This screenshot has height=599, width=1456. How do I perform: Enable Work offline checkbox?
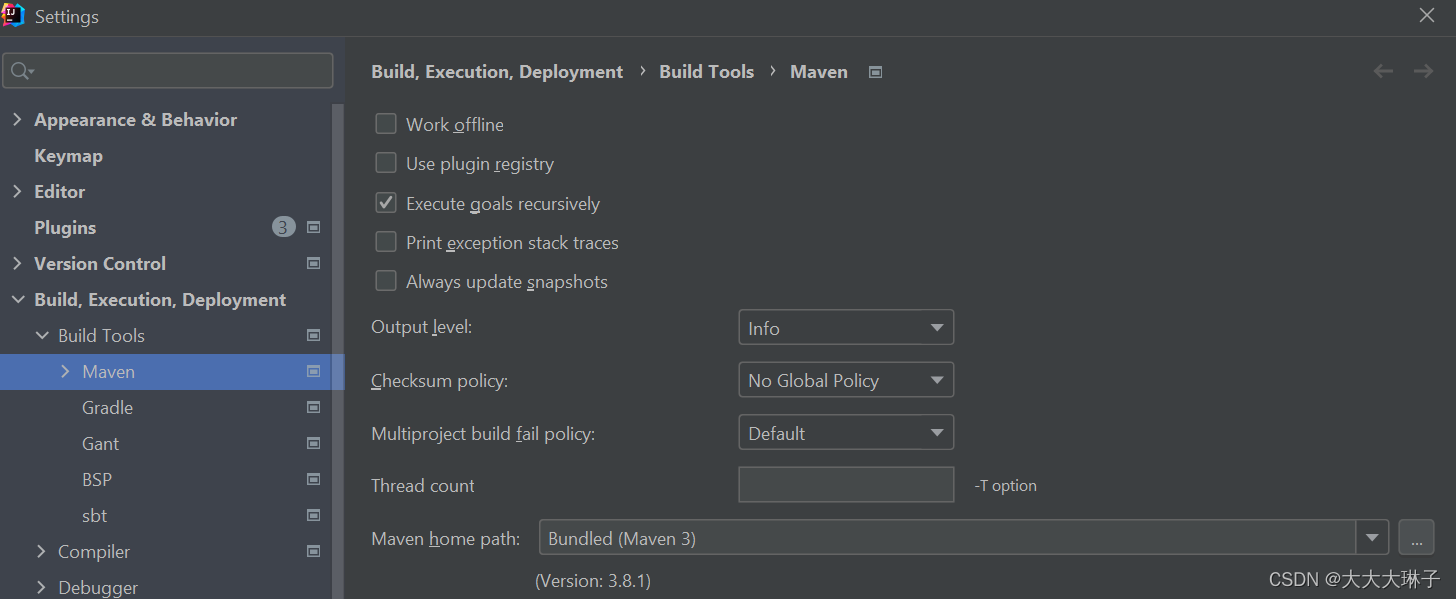tap(386, 124)
